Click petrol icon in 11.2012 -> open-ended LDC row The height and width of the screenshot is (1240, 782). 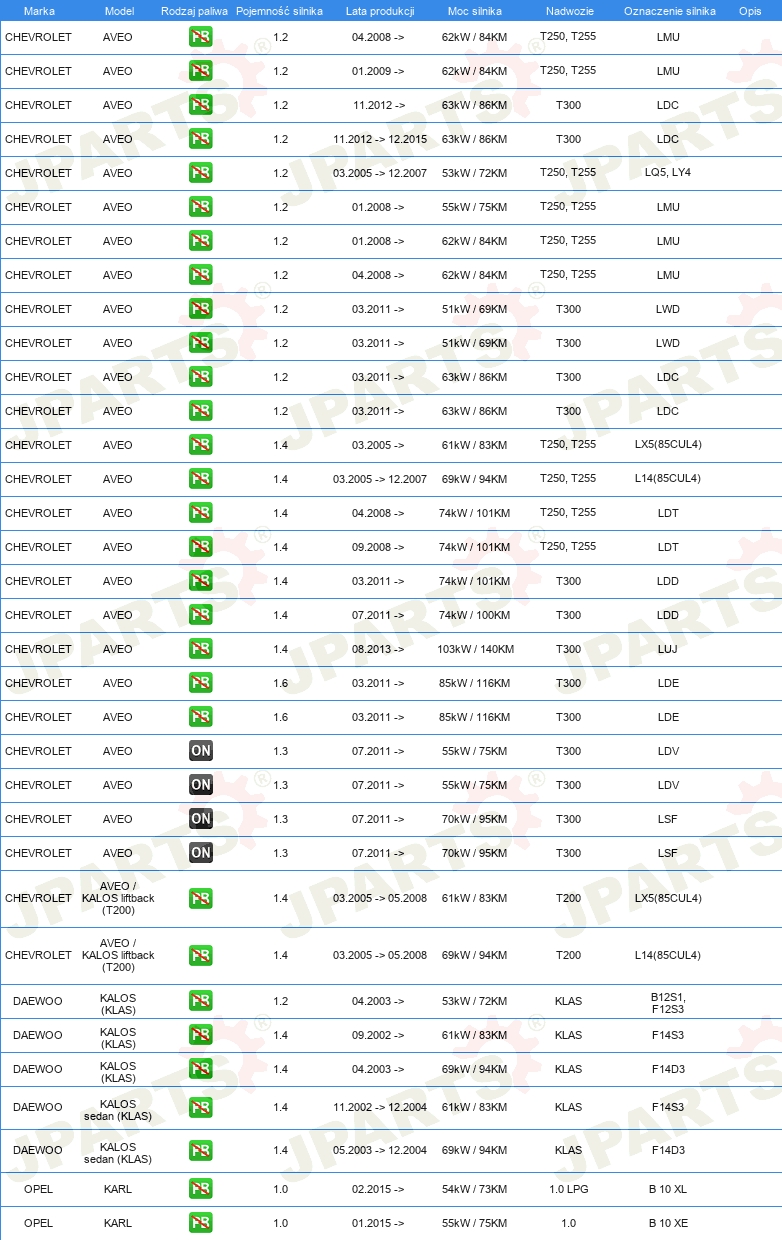[x=201, y=105]
